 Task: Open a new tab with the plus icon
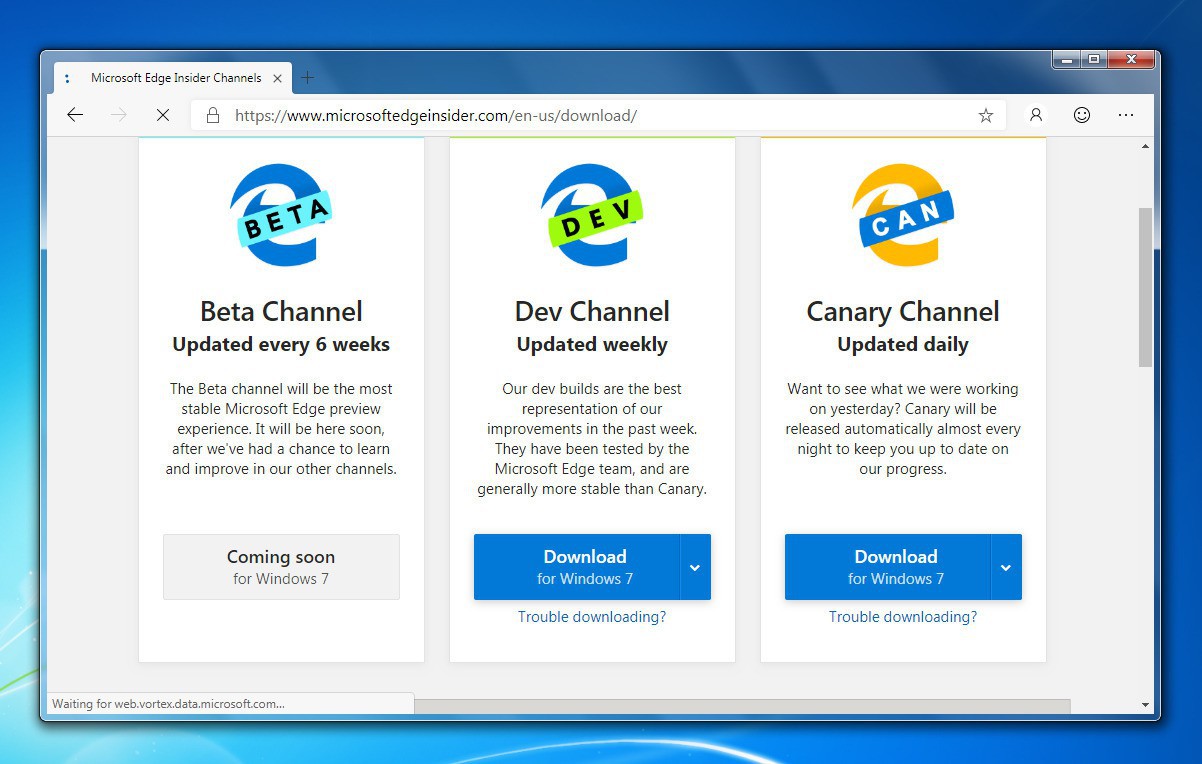click(308, 77)
